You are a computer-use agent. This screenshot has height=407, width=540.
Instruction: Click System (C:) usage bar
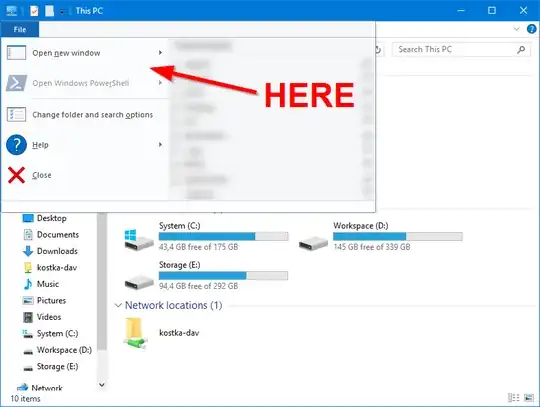223,236
